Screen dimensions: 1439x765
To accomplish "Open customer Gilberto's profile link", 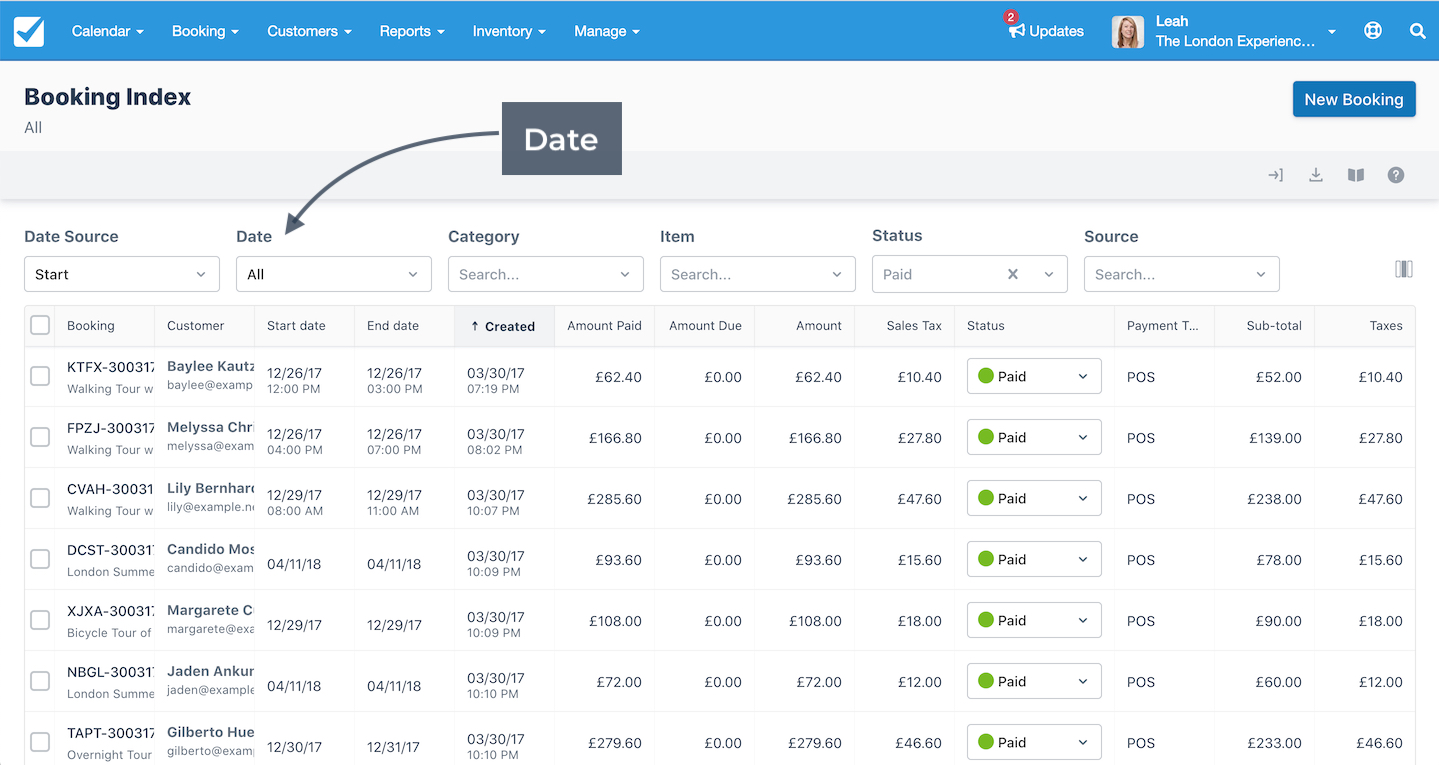I will (211, 733).
